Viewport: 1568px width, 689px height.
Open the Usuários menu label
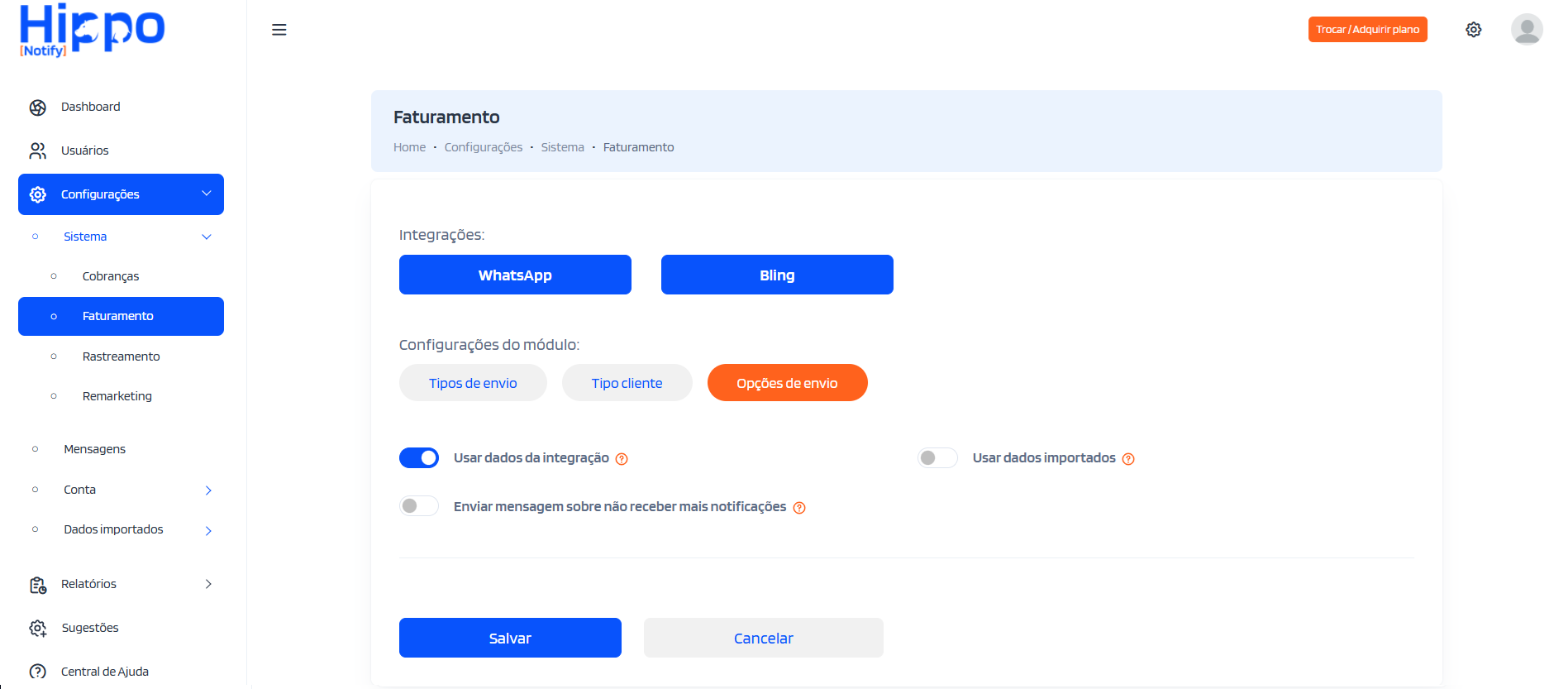[85, 151]
